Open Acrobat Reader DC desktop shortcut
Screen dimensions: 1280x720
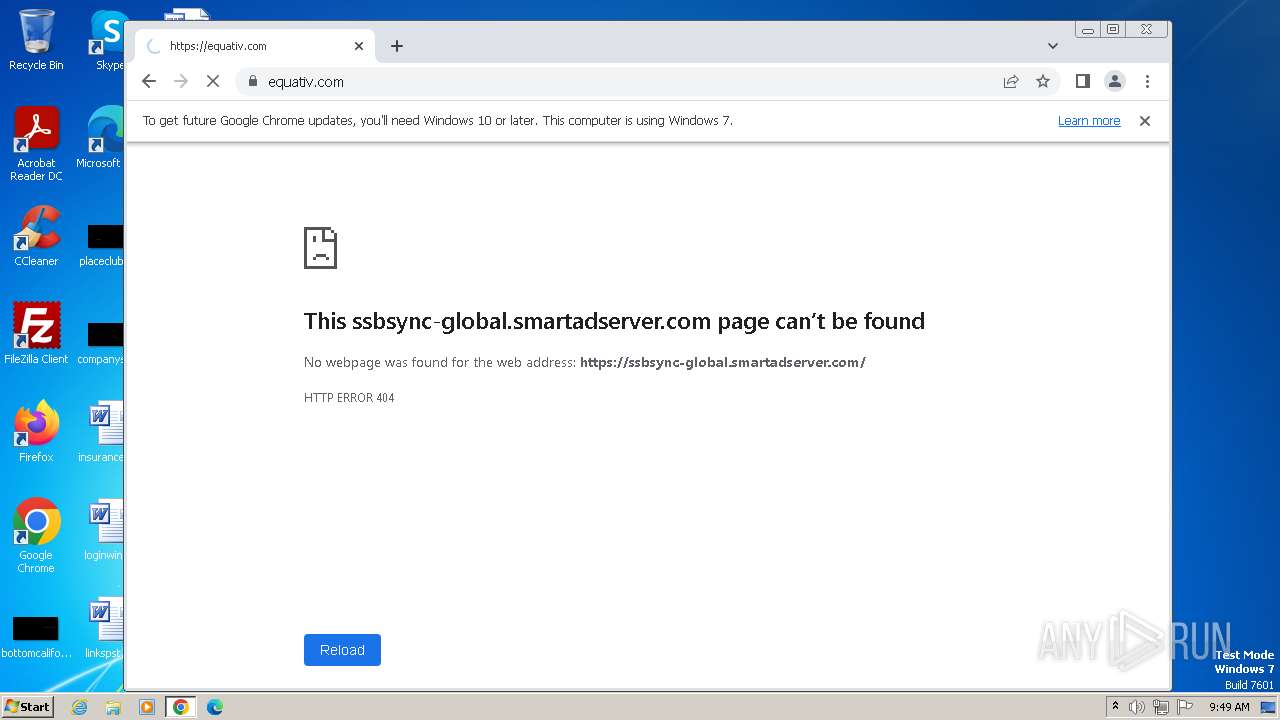[x=36, y=144]
